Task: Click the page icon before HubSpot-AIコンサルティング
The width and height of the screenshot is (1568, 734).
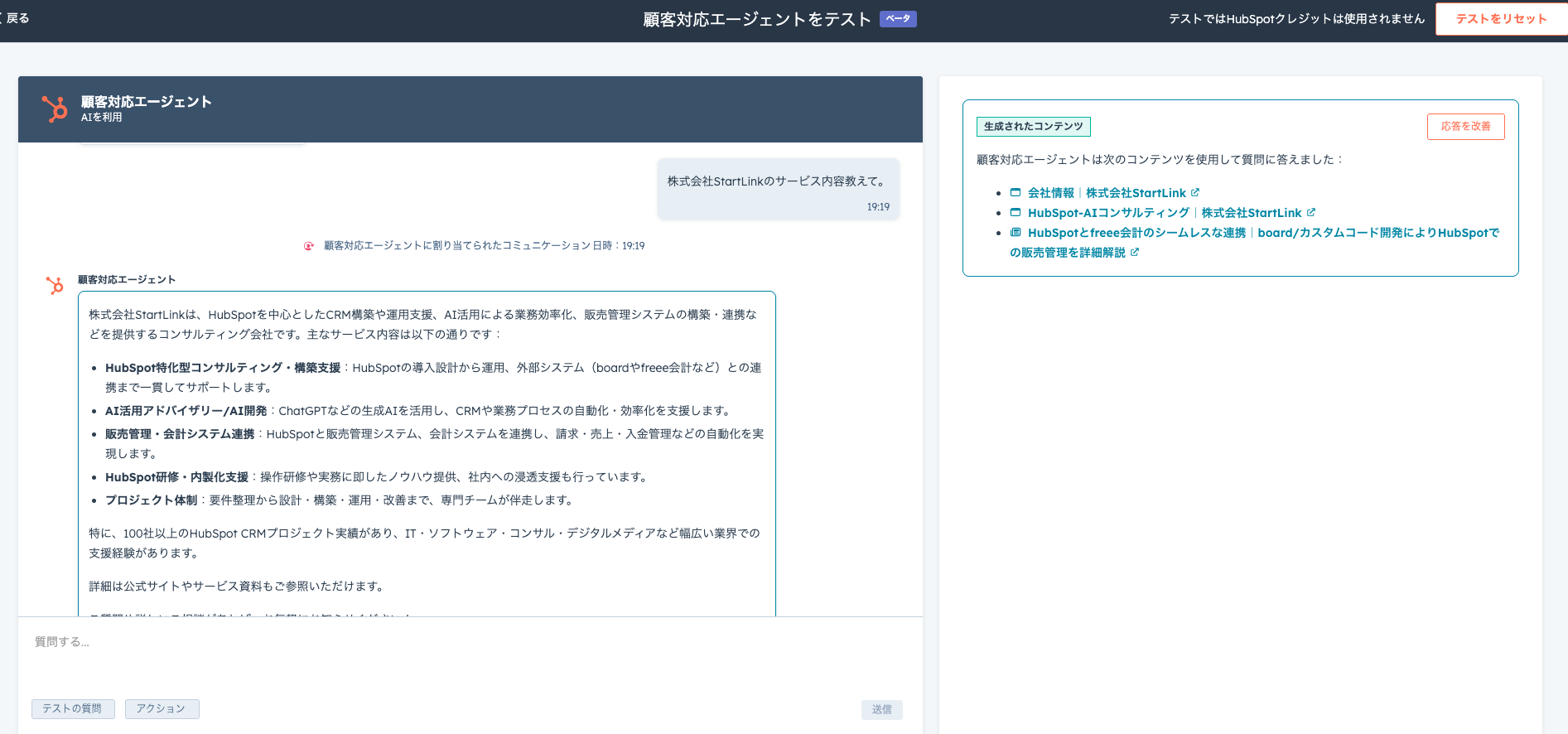Action: coord(1015,213)
